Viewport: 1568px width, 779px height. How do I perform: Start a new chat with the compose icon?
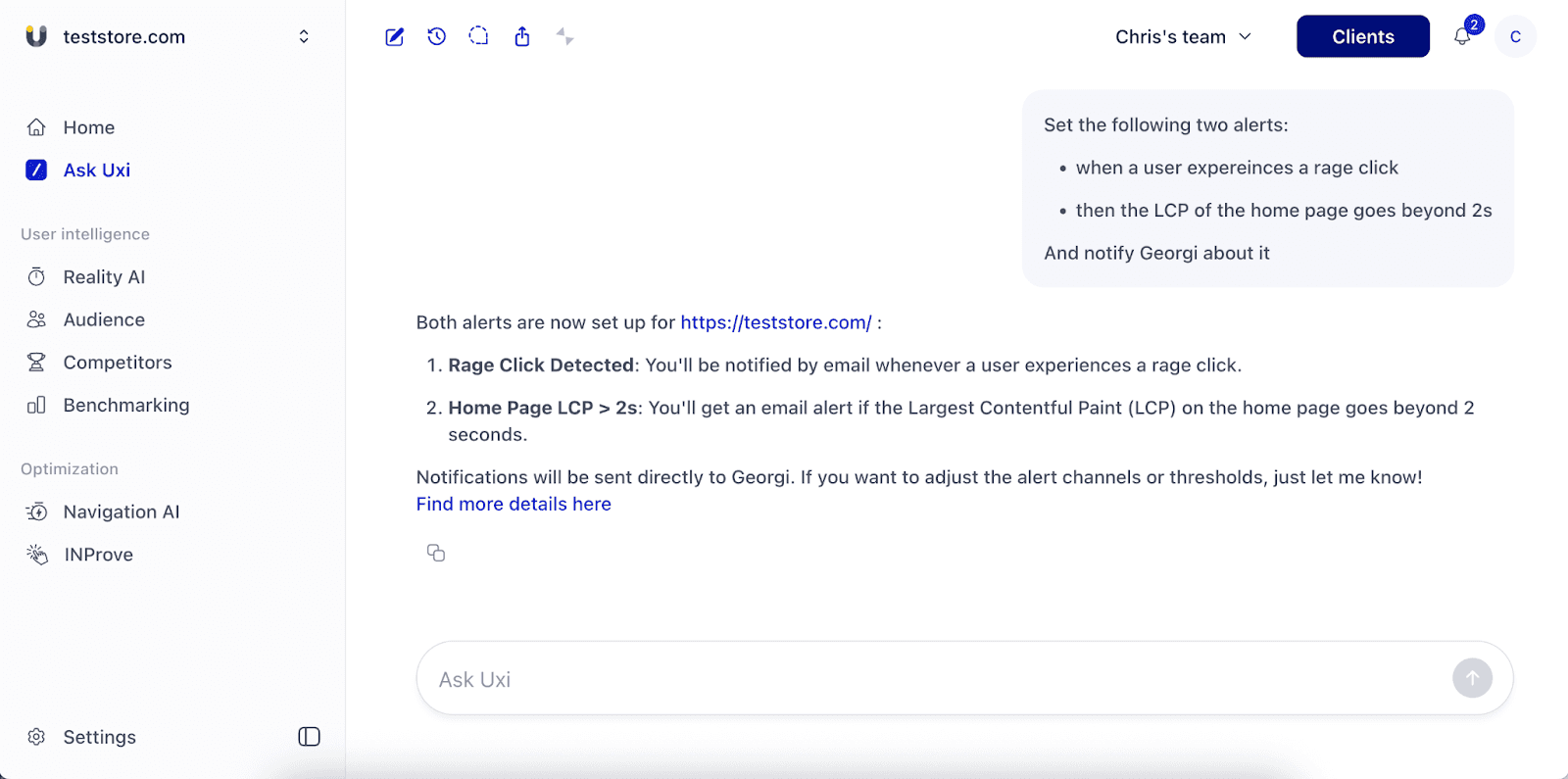point(395,37)
